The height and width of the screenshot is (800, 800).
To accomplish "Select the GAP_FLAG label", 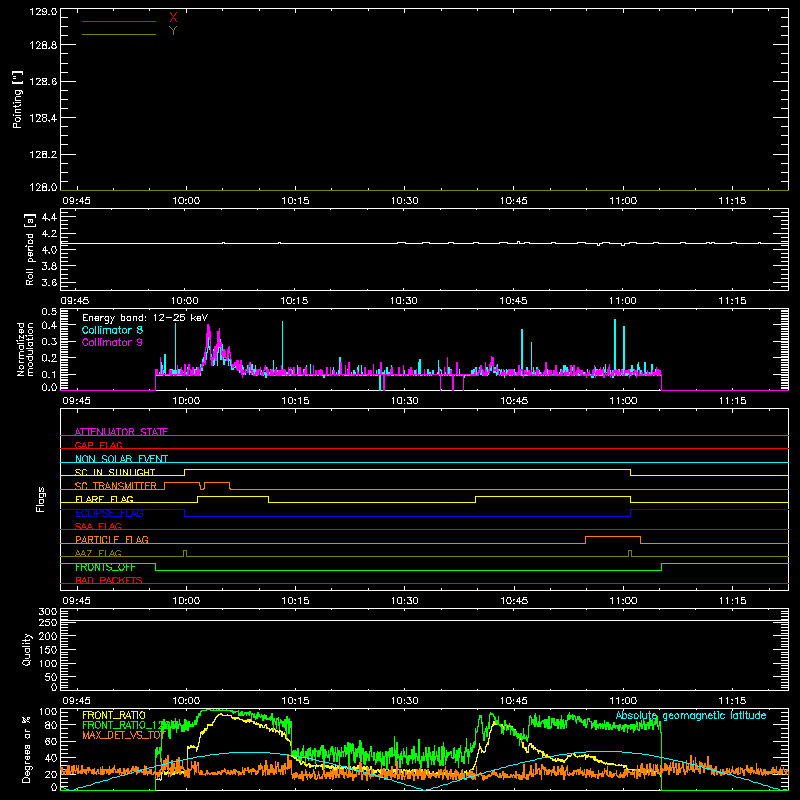I will coord(98,445).
